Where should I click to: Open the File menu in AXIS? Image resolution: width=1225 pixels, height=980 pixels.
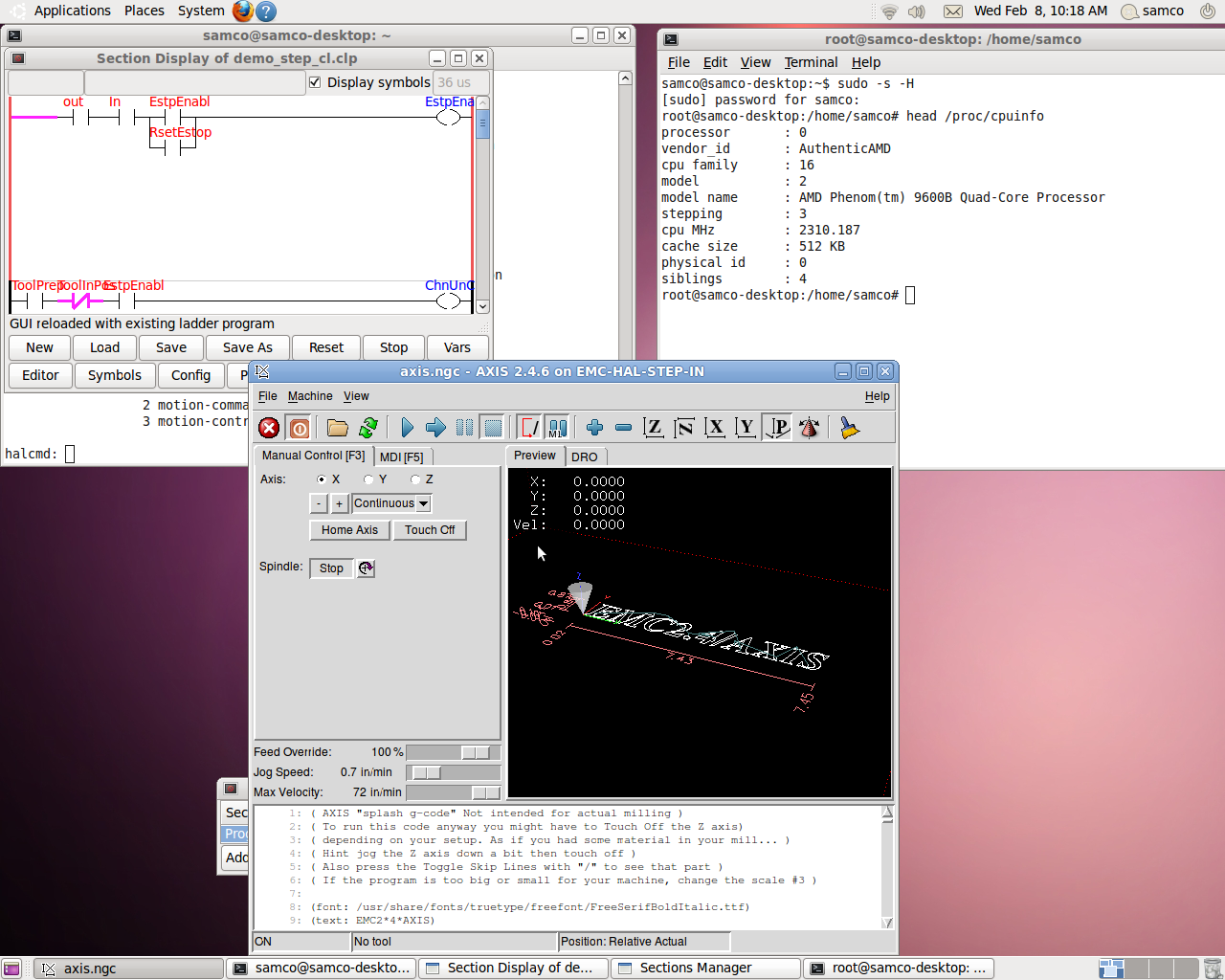(268, 396)
